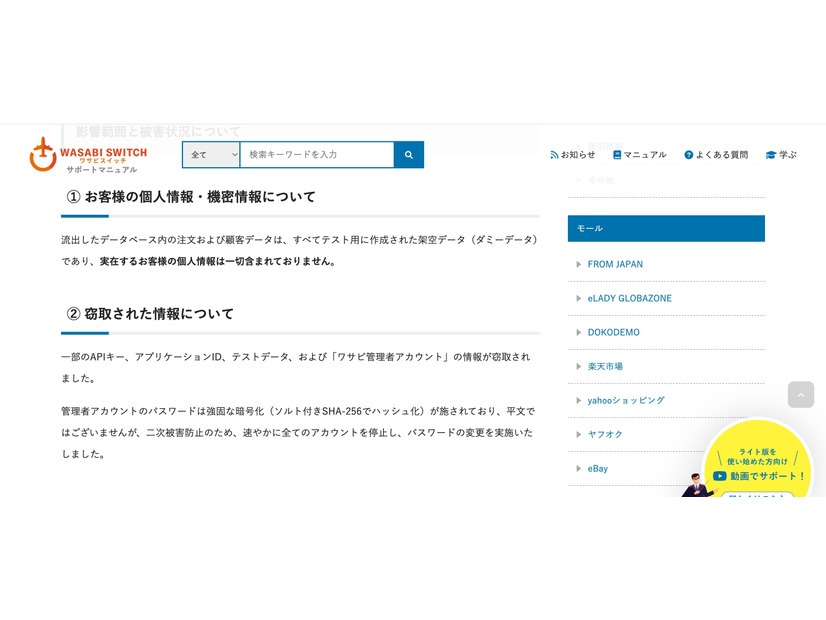Screen dimensions: 826x620
Task: Click heading ② 窃取された情報について
Action: tap(150, 314)
